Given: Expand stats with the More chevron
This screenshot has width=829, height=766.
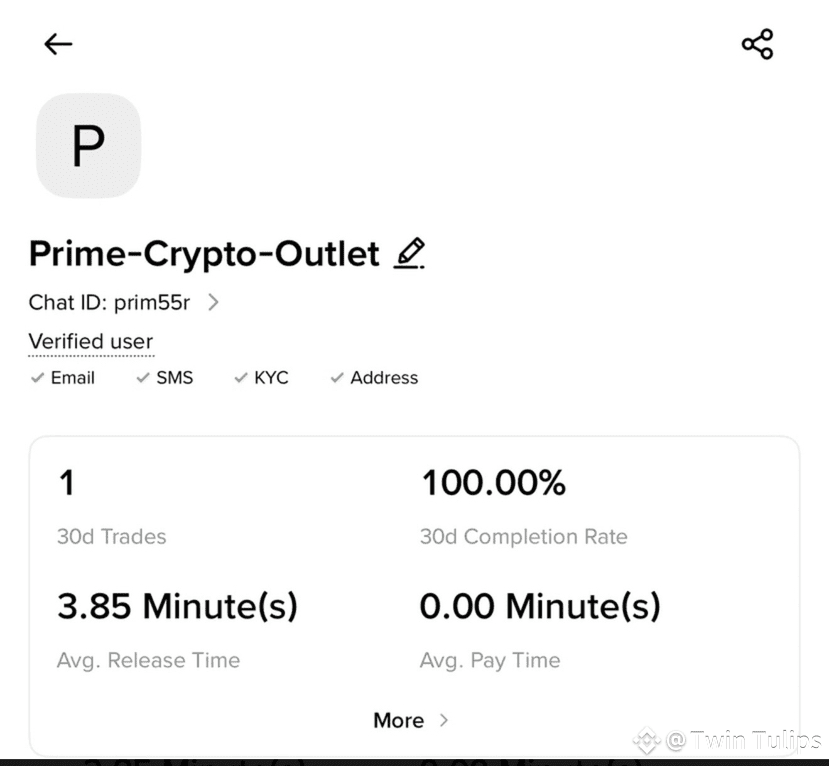Looking at the screenshot, I should click(444, 720).
